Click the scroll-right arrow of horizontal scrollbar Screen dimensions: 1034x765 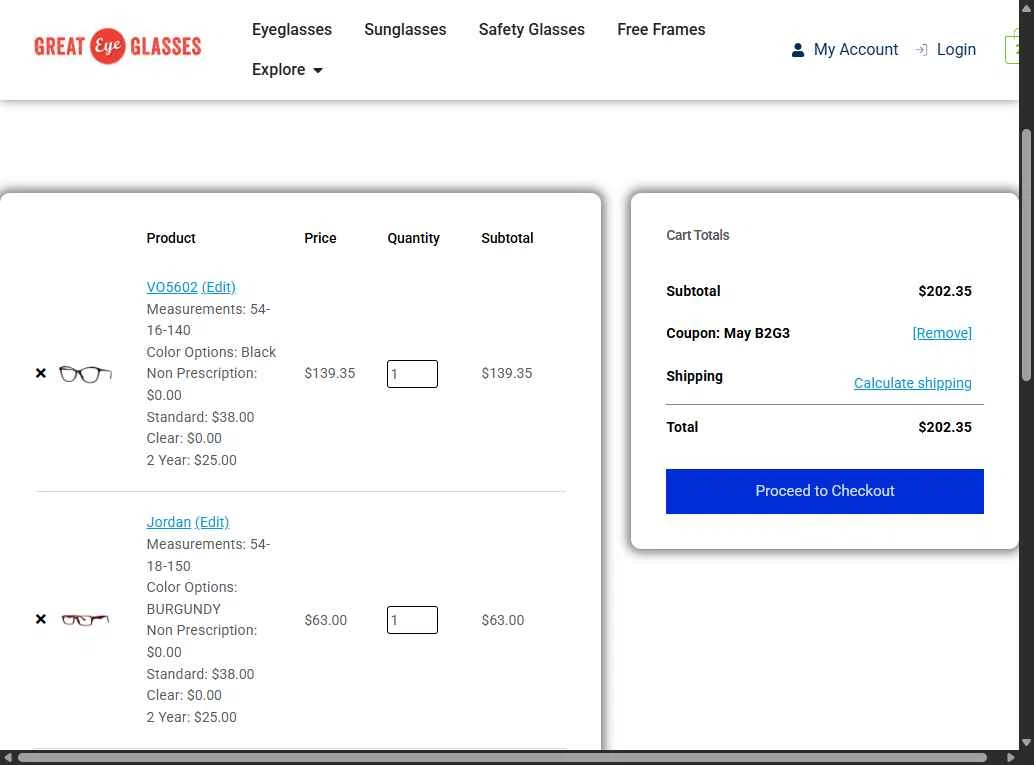1011,758
